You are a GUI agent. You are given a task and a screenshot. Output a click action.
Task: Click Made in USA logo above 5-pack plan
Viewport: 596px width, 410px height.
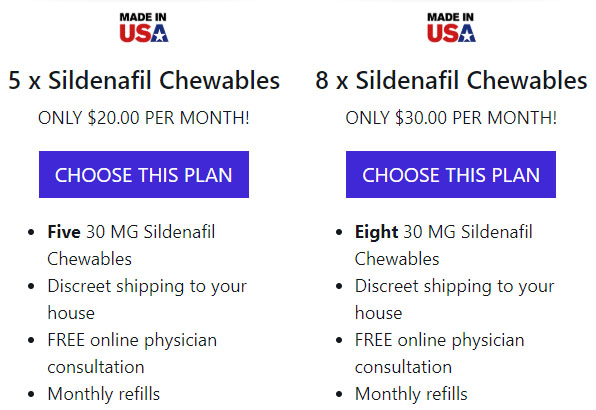[144, 27]
